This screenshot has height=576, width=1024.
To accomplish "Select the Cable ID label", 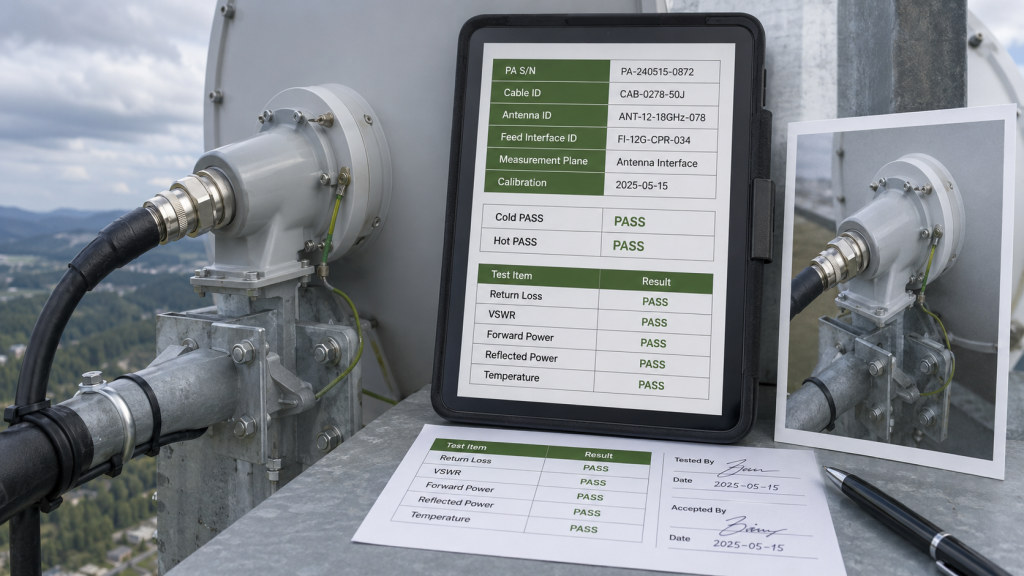I will click(522, 93).
